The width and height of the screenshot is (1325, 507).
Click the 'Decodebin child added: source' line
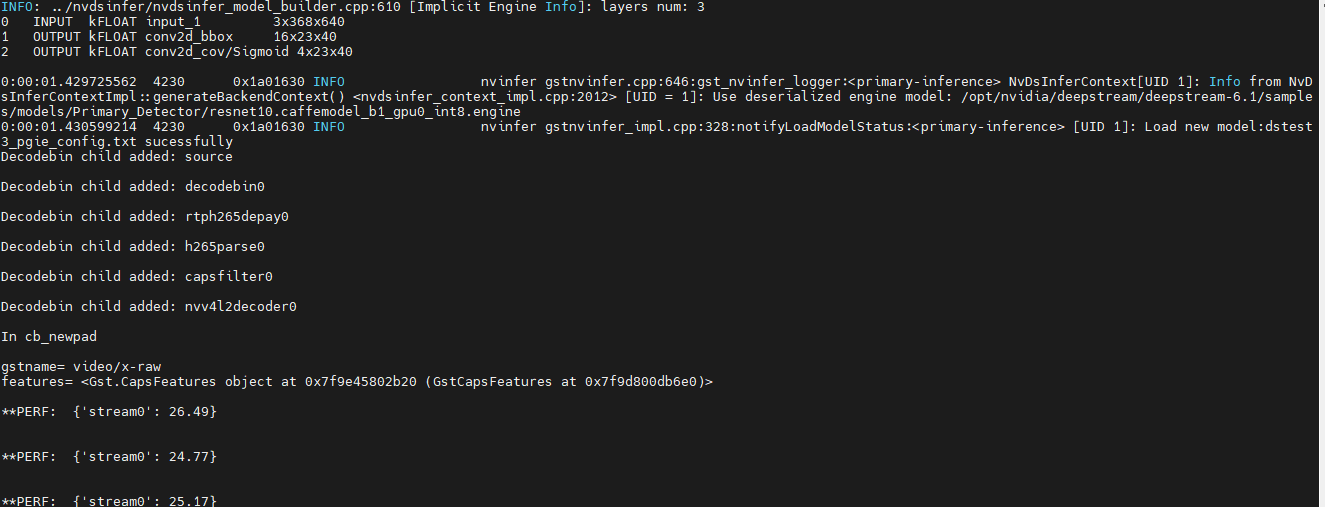click(x=116, y=156)
